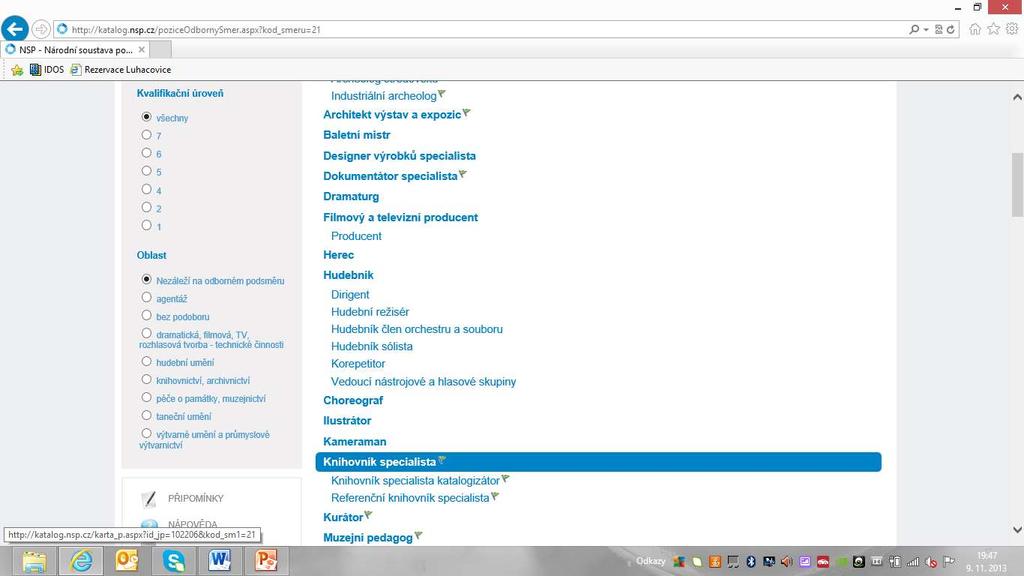Open highlighted 'Knihovník specialista' link
This screenshot has width=1024, height=576.
click(379, 462)
